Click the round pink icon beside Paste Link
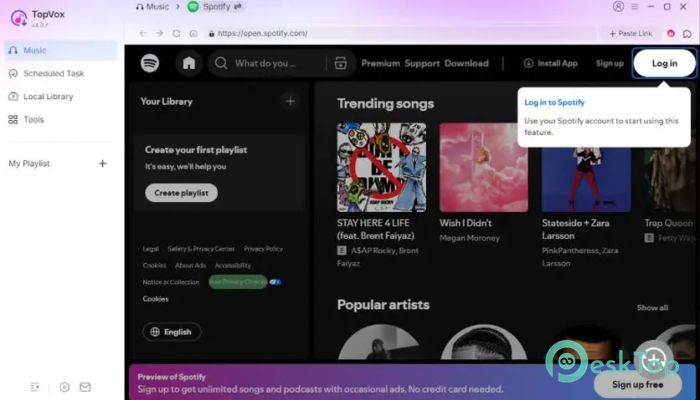Image resolution: width=700 pixels, height=400 pixels. (671, 33)
